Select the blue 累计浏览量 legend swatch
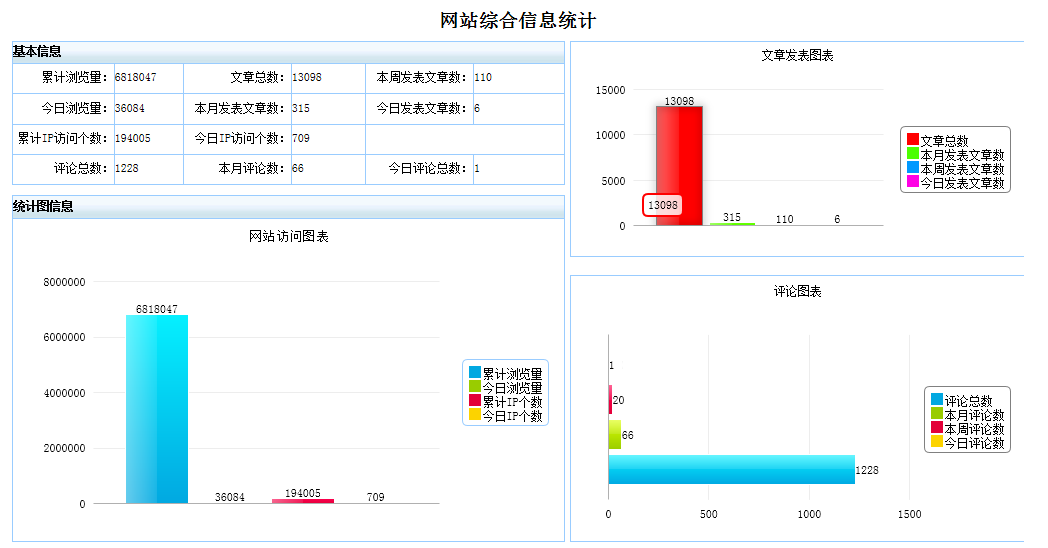Viewport: 1048px width, 548px height. click(475, 373)
